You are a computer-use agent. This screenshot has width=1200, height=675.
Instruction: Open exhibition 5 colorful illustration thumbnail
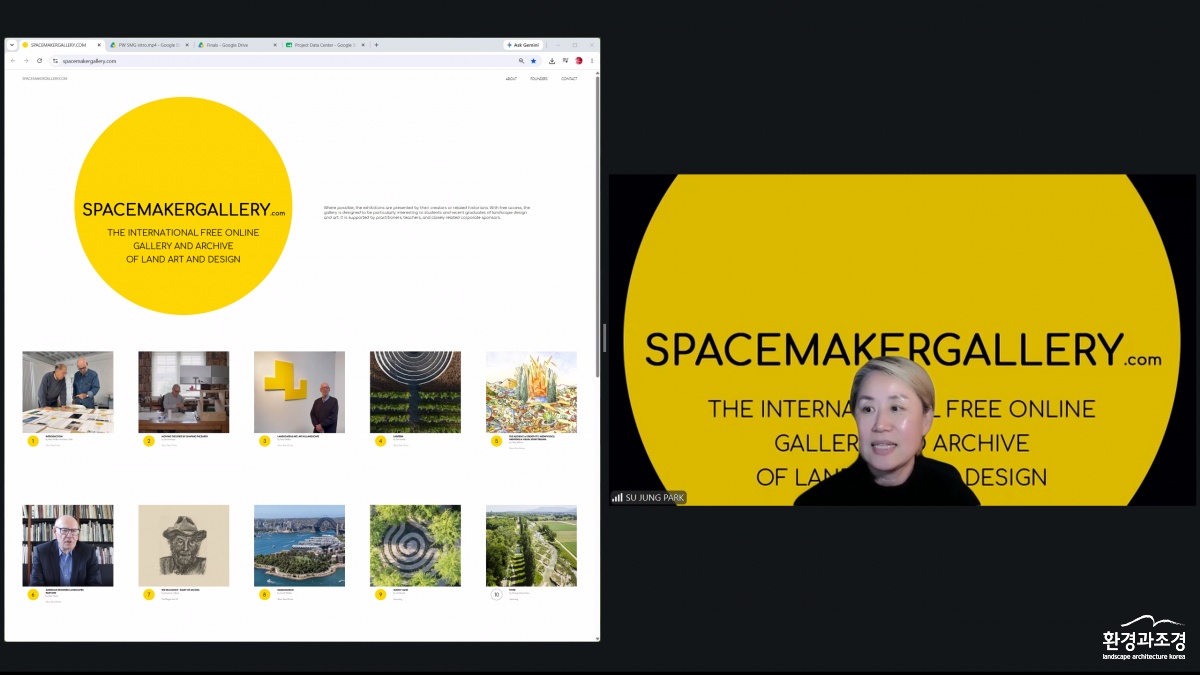(531, 392)
